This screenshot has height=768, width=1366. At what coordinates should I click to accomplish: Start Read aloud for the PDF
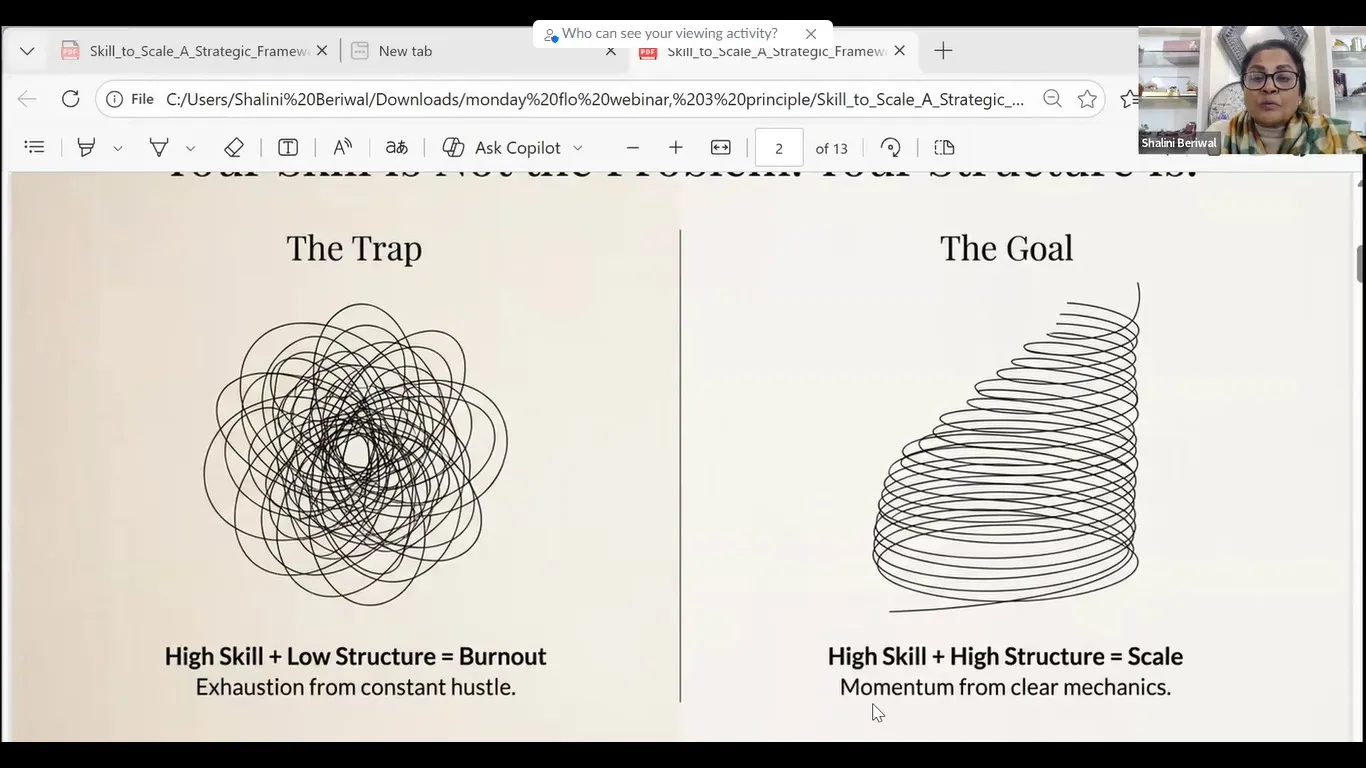click(342, 148)
